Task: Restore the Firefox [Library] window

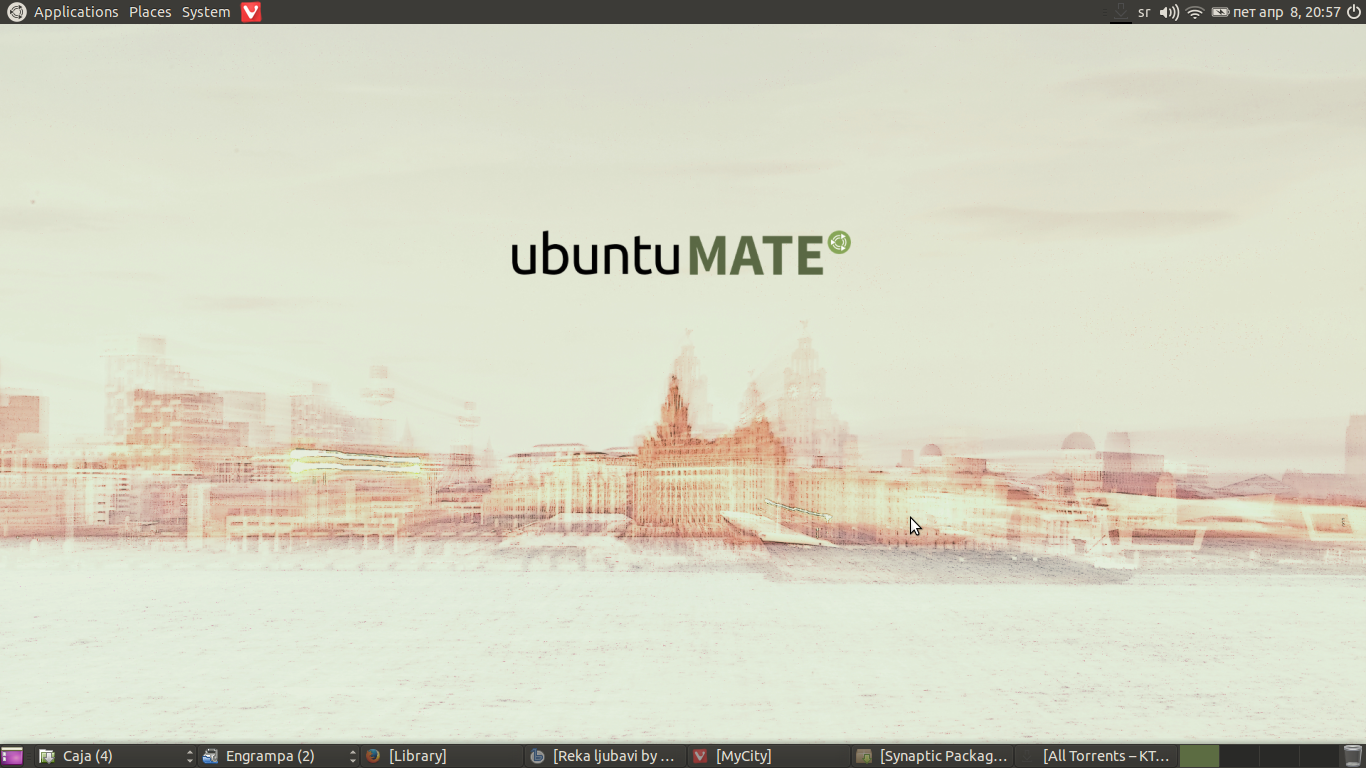Action: point(442,756)
